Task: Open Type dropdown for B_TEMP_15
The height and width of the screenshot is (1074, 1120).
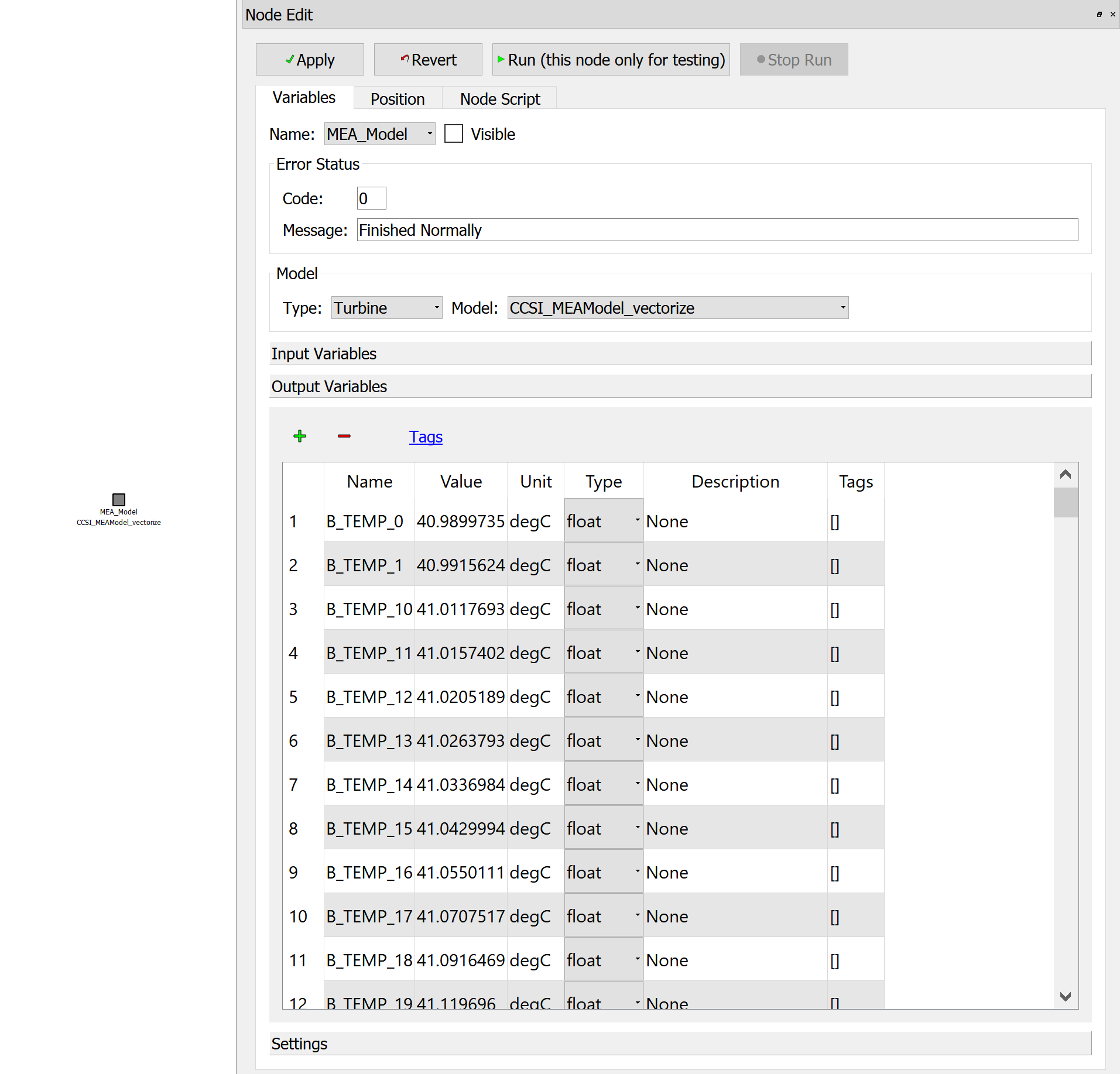Action: point(604,828)
